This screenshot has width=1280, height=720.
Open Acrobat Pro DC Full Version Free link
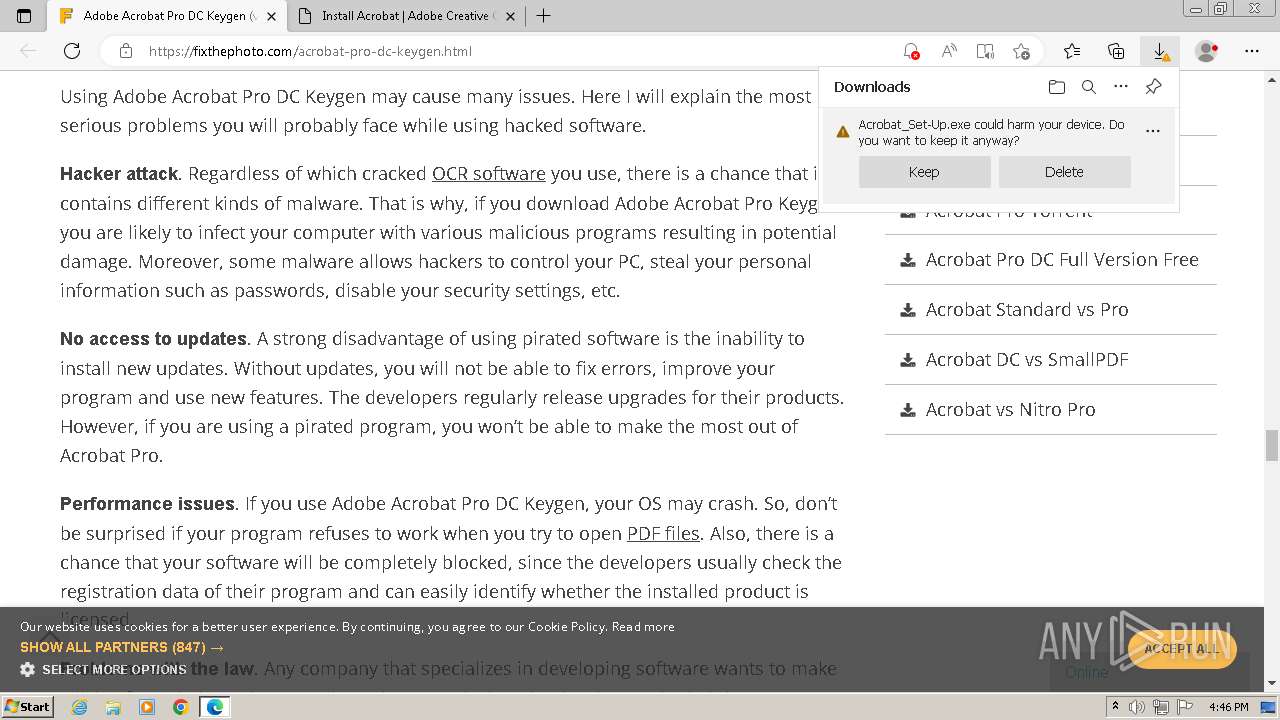point(1062,260)
